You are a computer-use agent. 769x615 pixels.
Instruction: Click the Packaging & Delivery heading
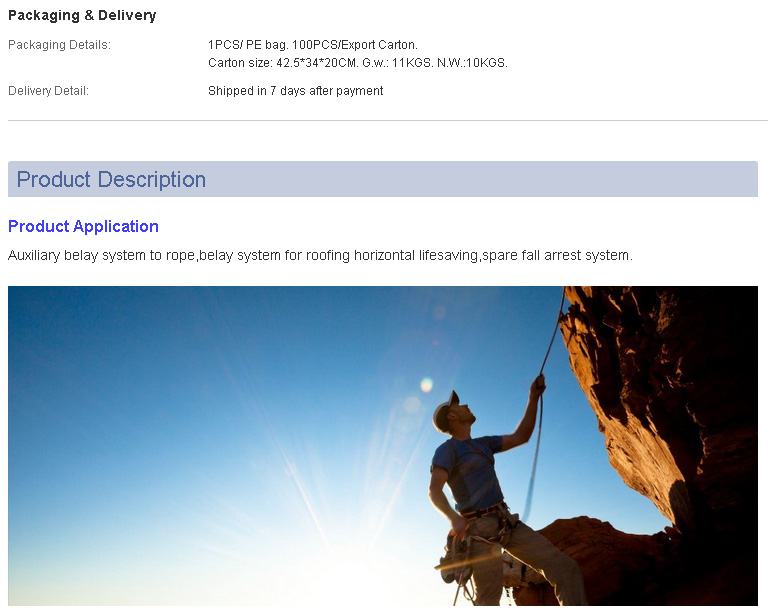[82, 15]
